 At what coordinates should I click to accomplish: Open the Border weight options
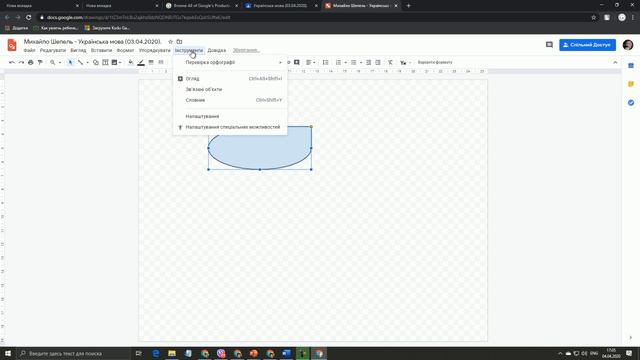(151, 62)
